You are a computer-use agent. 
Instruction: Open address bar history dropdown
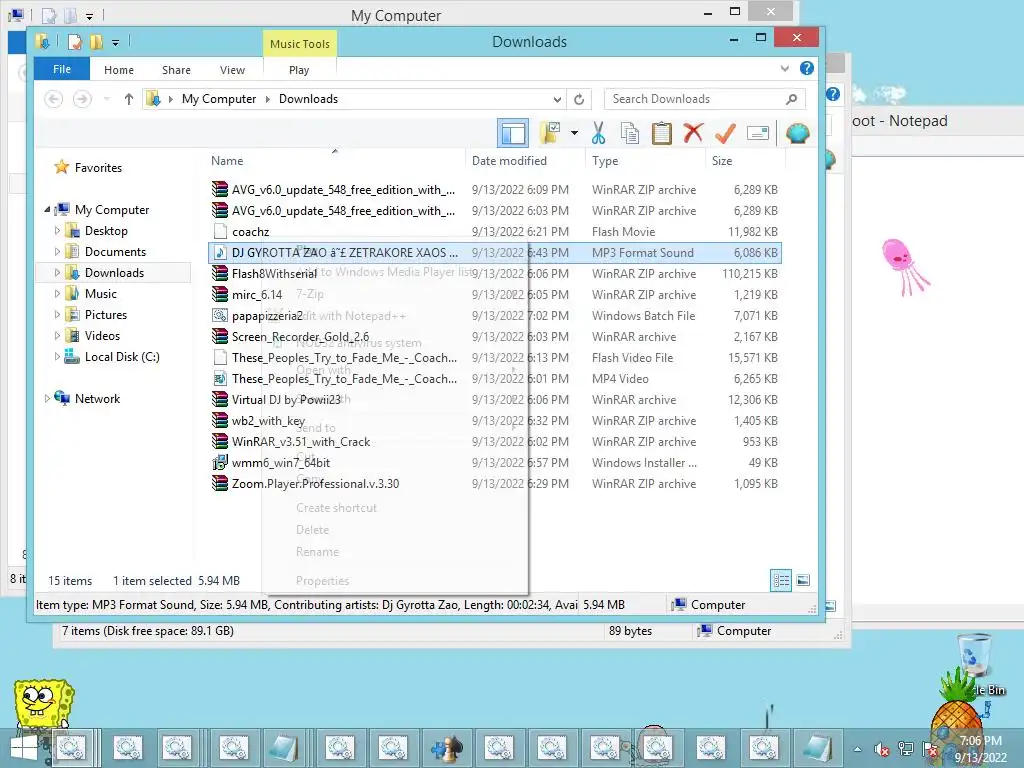[x=557, y=99]
